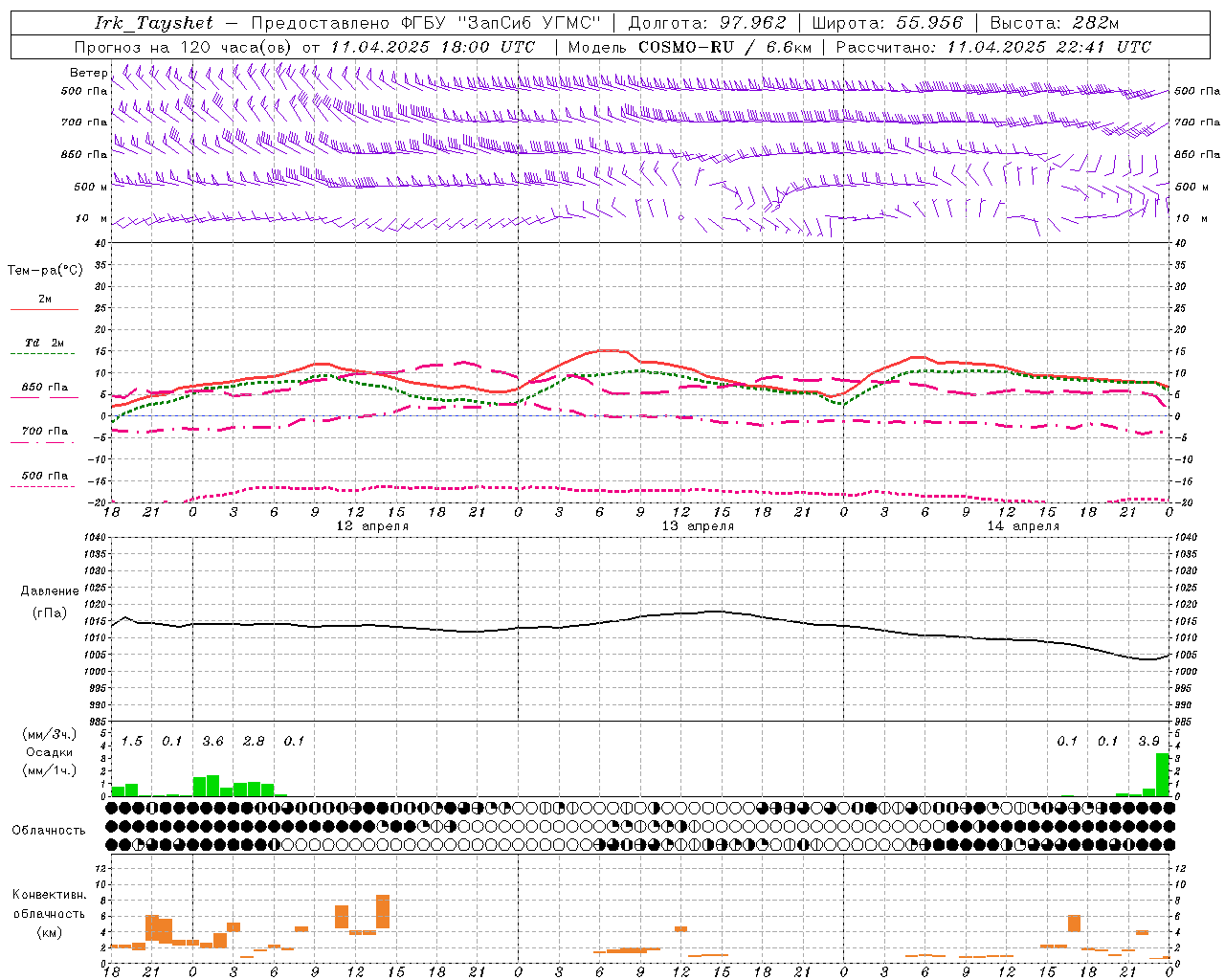Click the '12 апреля' date label

pos(372,526)
